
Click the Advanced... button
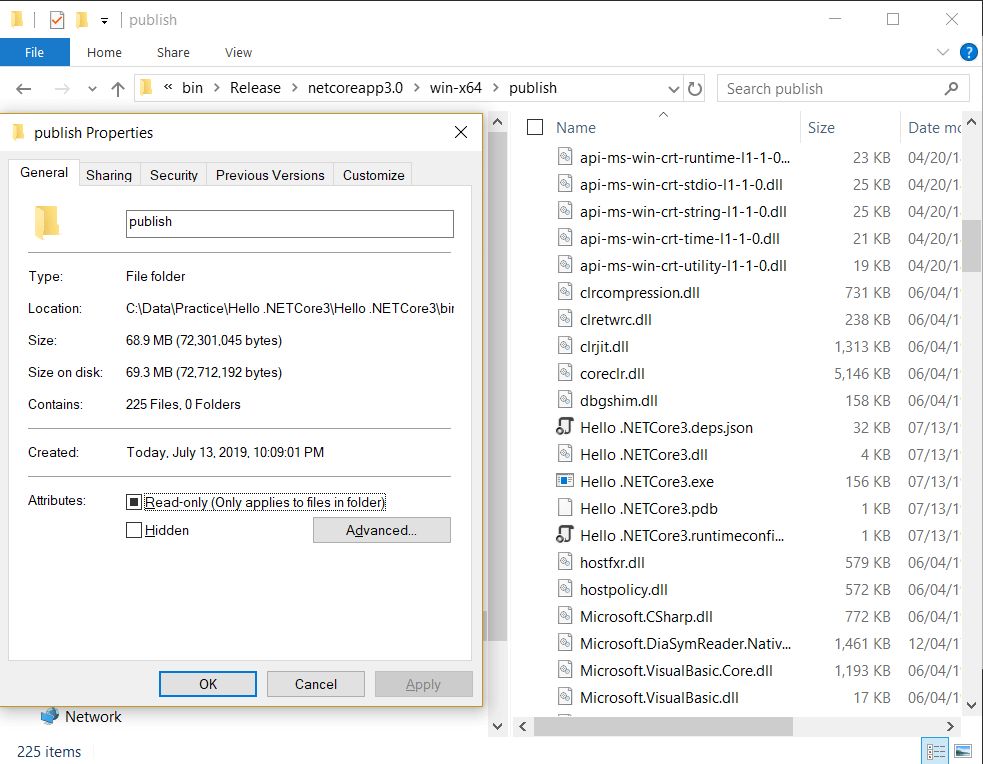(x=381, y=530)
